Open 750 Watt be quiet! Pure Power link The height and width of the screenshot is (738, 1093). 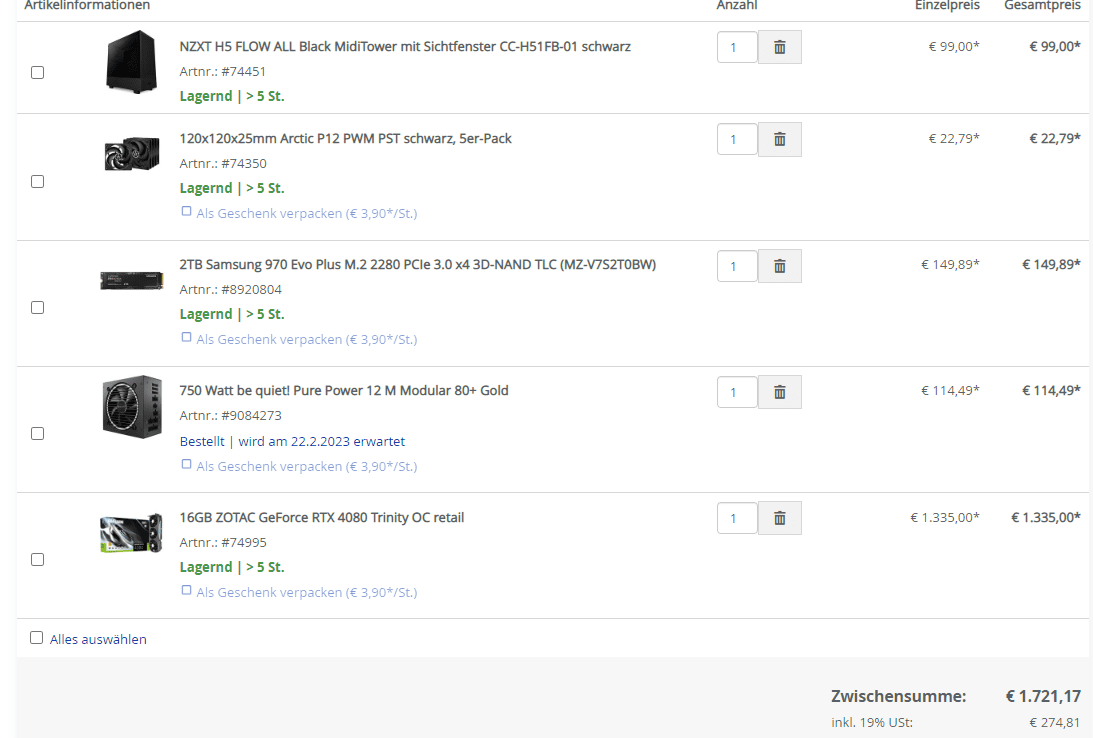(x=344, y=391)
